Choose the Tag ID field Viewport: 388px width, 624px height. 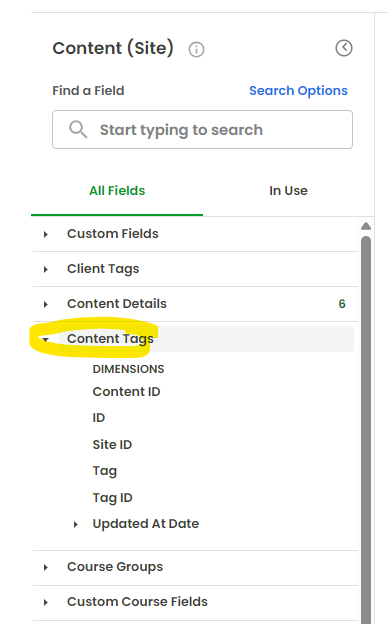pos(112,497)
